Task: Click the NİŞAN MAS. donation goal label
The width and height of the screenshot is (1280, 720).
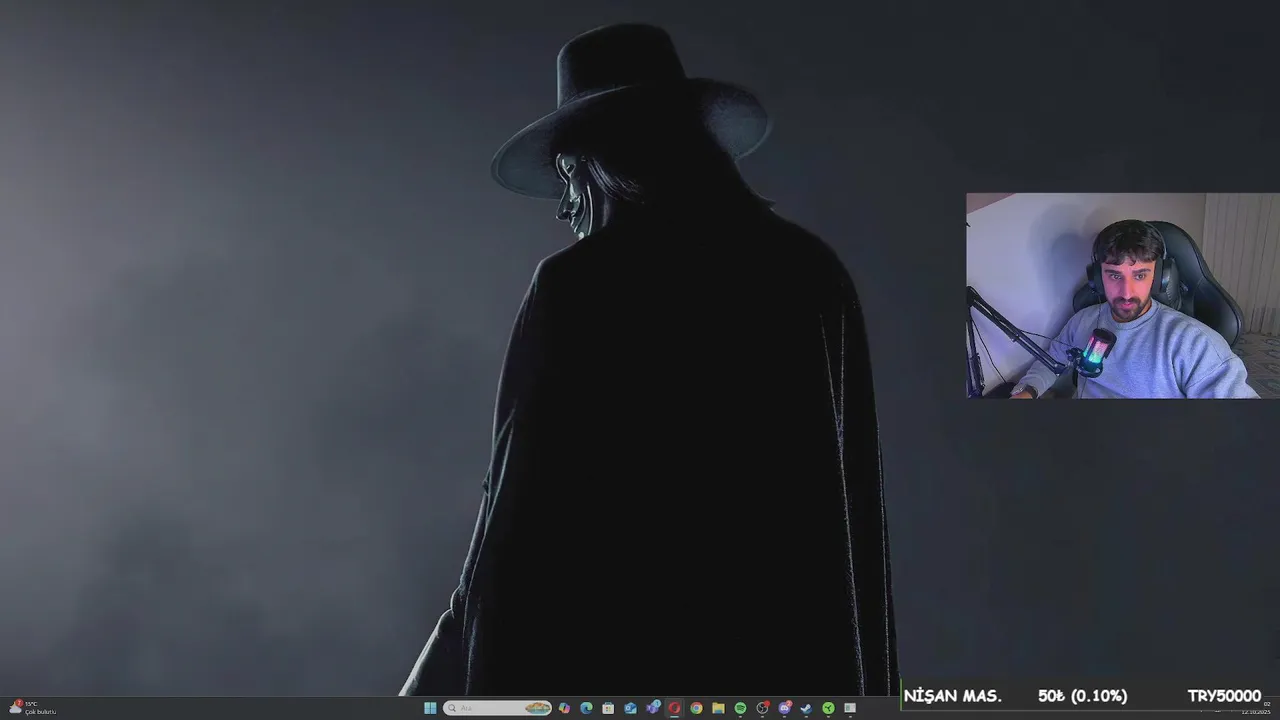Action: click(952, 696)
